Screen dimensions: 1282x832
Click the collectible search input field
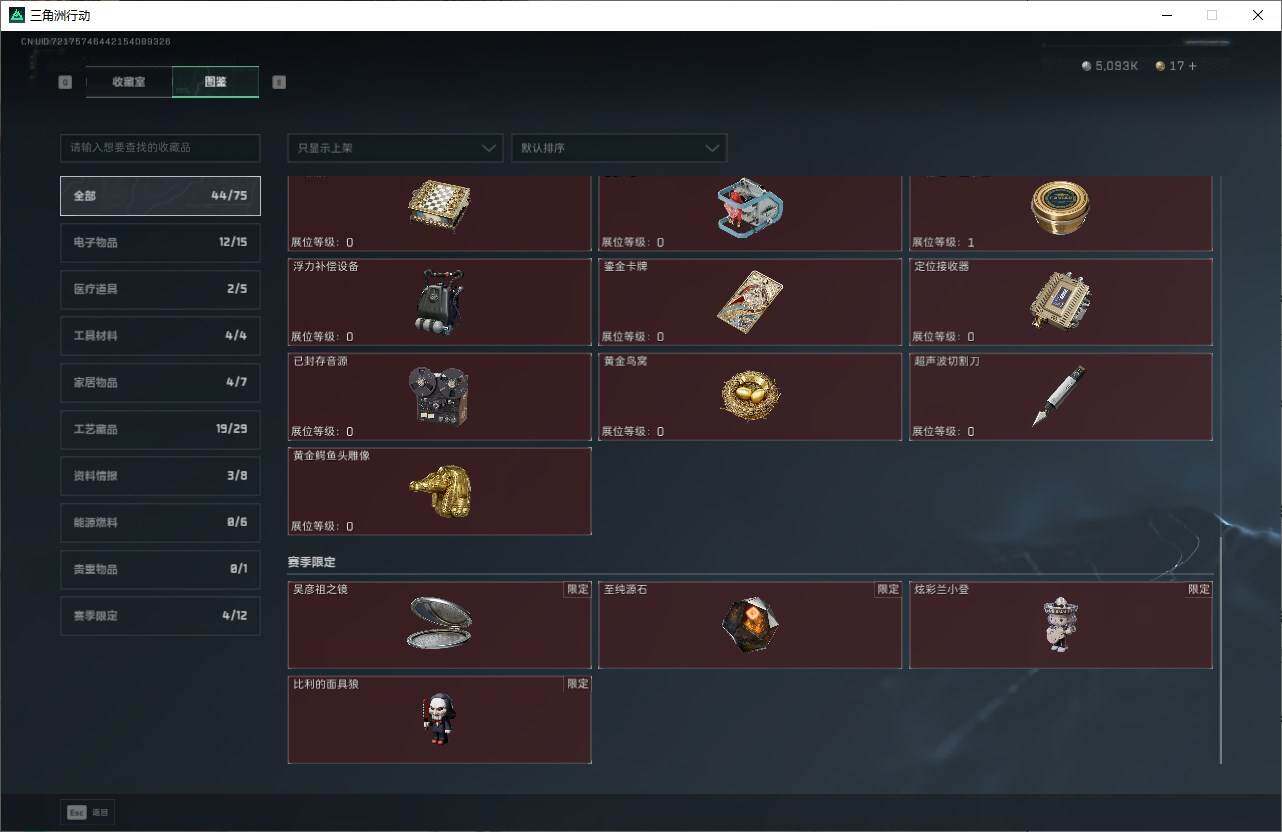(160, 148)
